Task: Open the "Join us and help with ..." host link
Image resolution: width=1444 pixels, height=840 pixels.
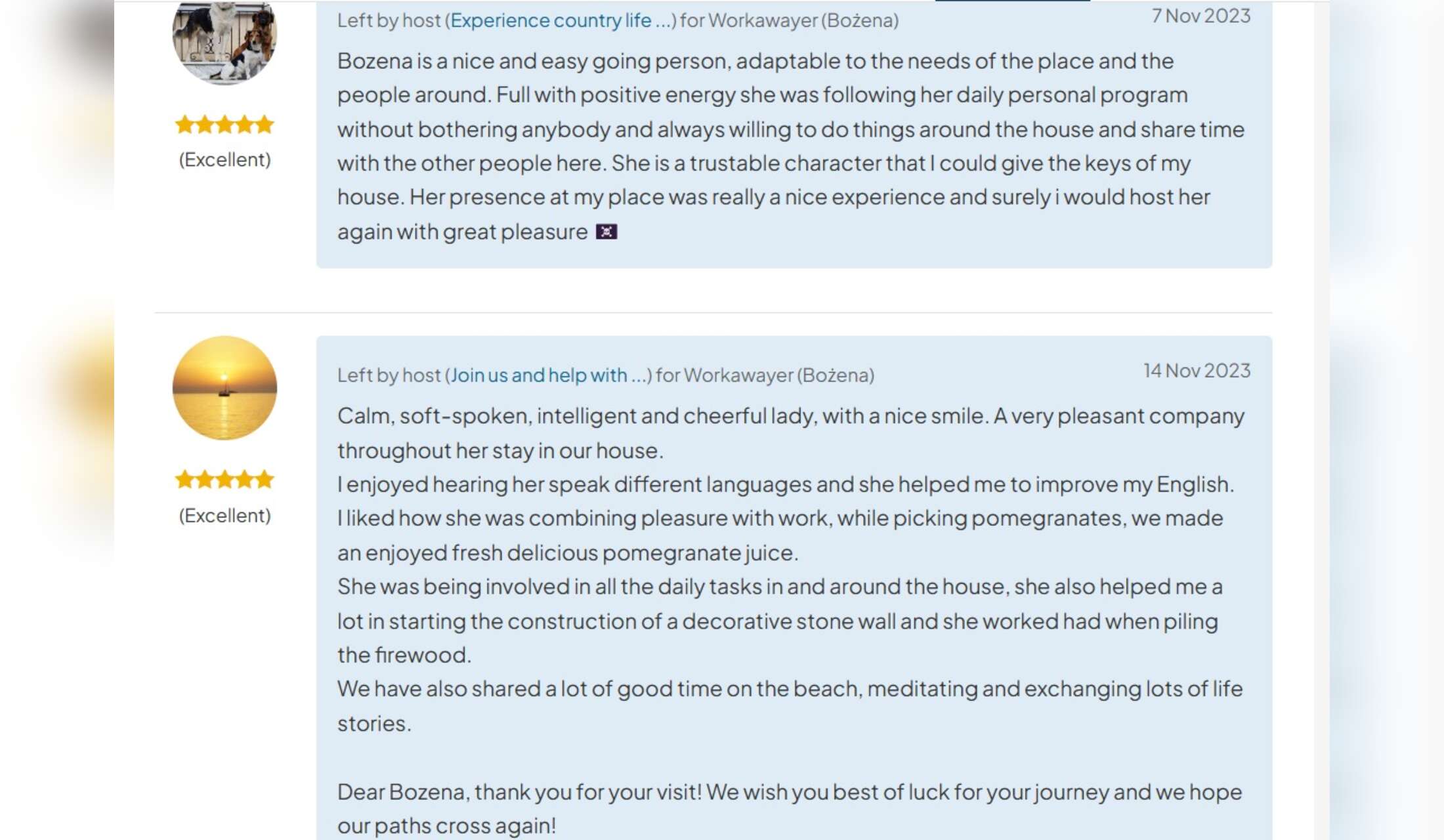Action: pos(548,375)
